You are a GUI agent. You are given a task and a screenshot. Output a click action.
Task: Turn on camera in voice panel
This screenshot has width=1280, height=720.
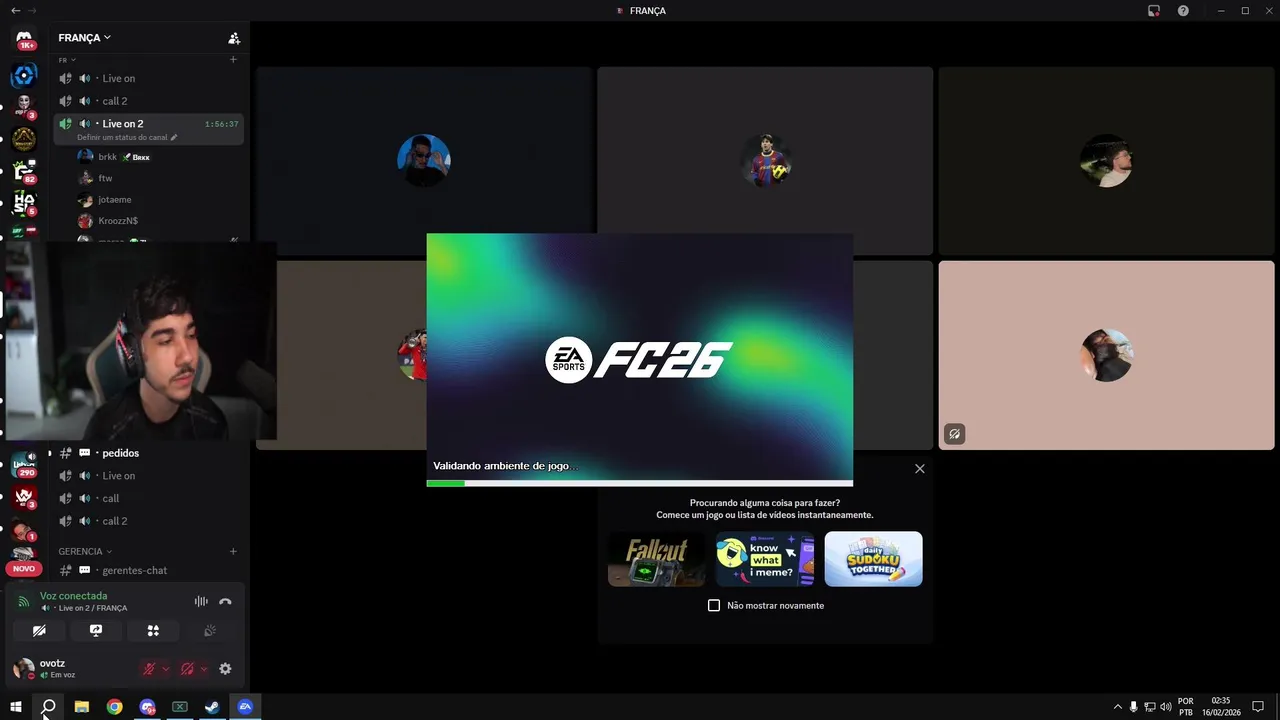tap(39, 631)
